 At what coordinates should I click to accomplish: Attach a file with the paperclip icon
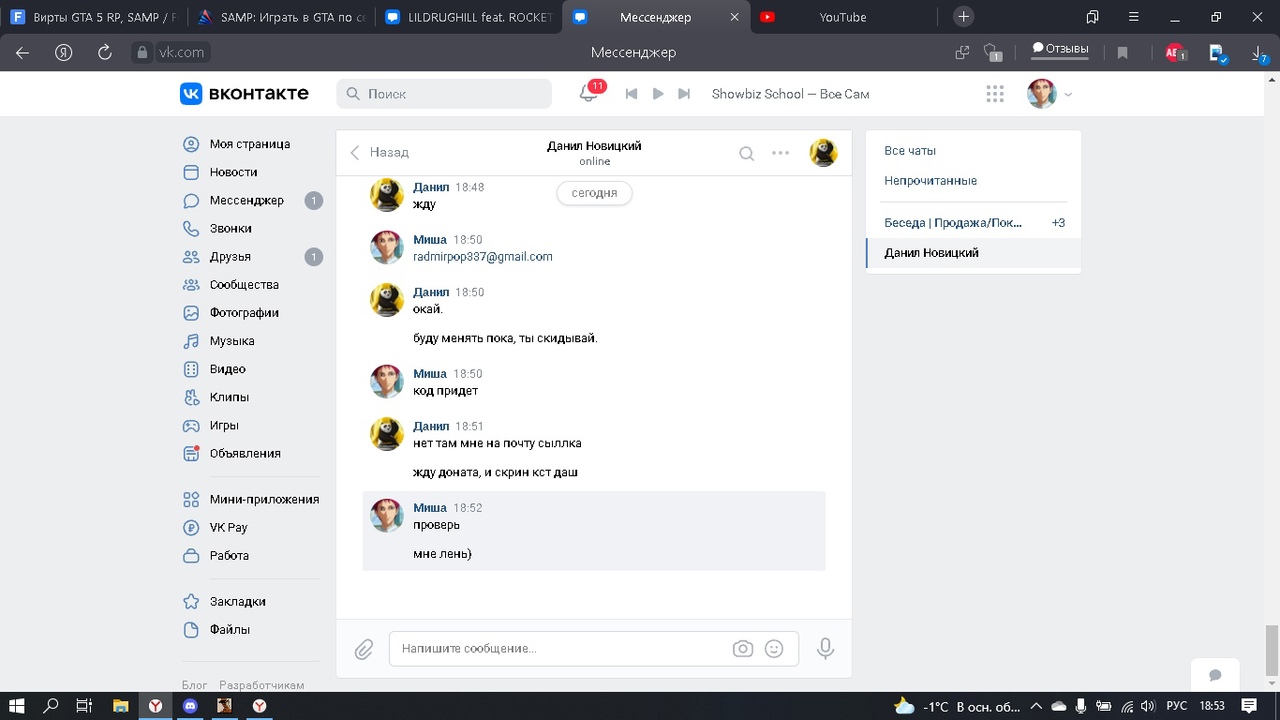(364, 649)
